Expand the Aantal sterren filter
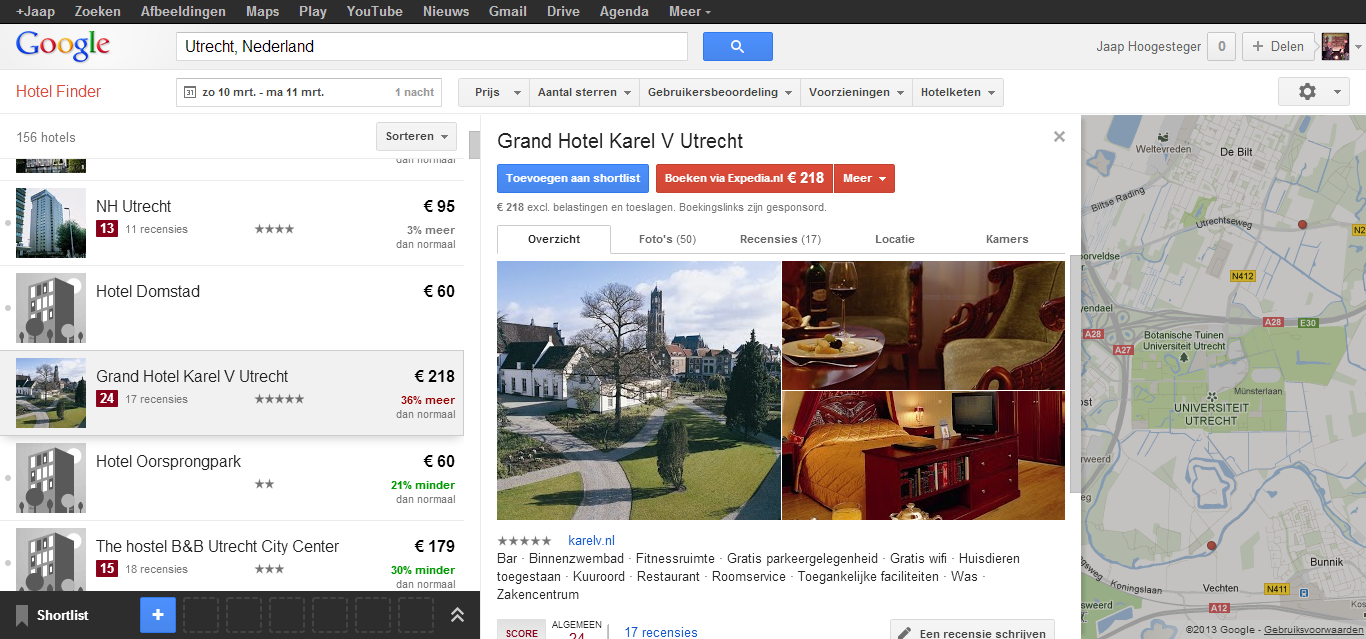 click(584, 92)
